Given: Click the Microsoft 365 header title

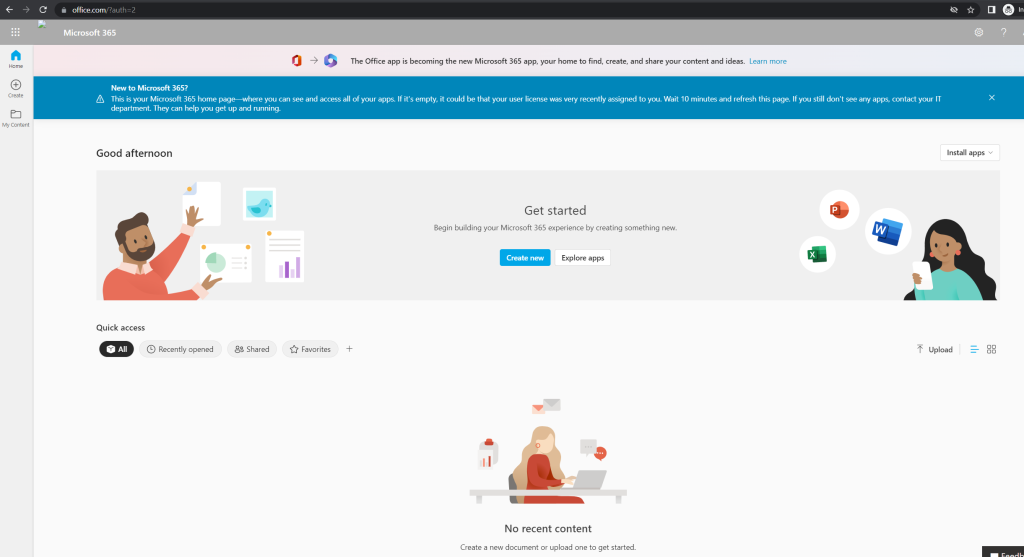Looking at the screenshot, I should pyautogui.click(x=89, y=32).
